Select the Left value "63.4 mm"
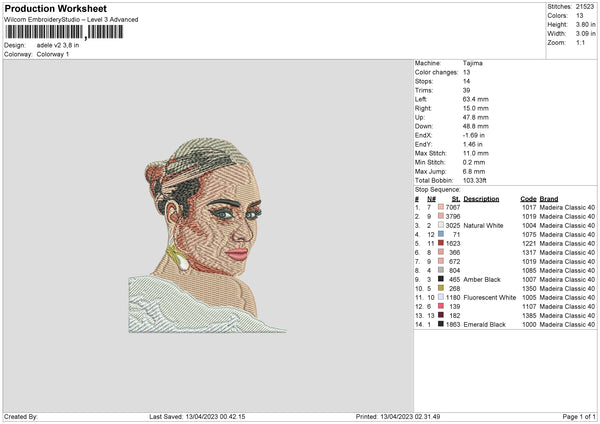 [476, 99]
